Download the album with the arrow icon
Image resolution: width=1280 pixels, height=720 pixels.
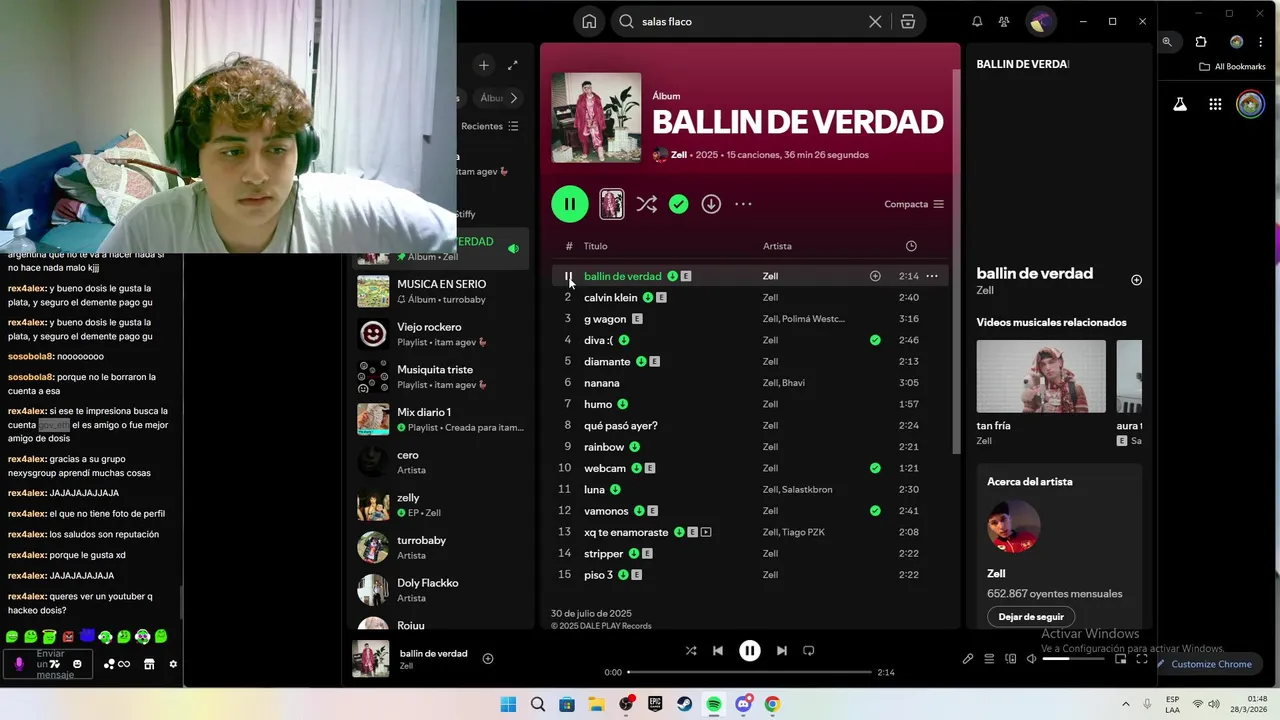pos(711,204)
